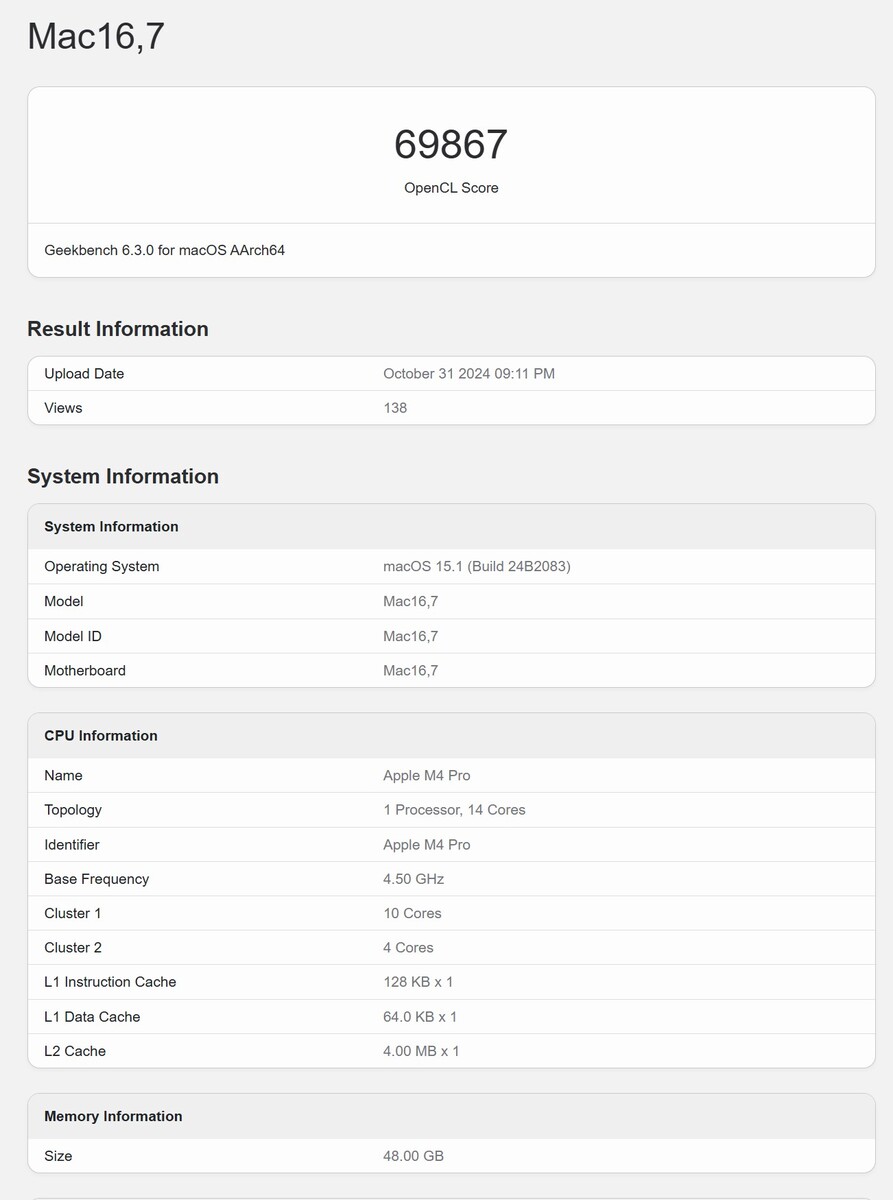
Task: Click the Model ID row label
Action: tap(73, 636)
